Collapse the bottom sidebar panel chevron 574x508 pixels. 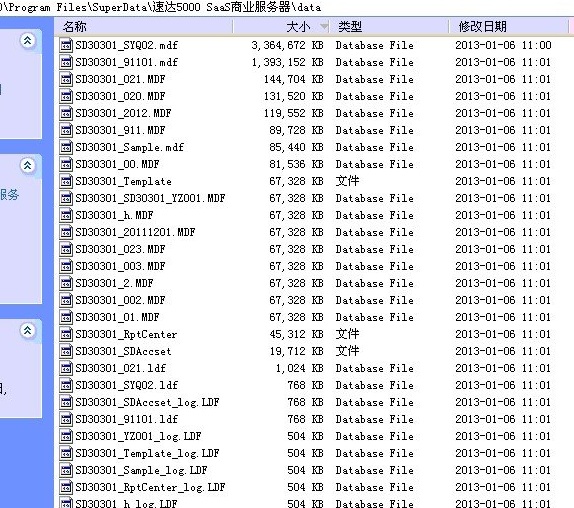tap(28, 331)
